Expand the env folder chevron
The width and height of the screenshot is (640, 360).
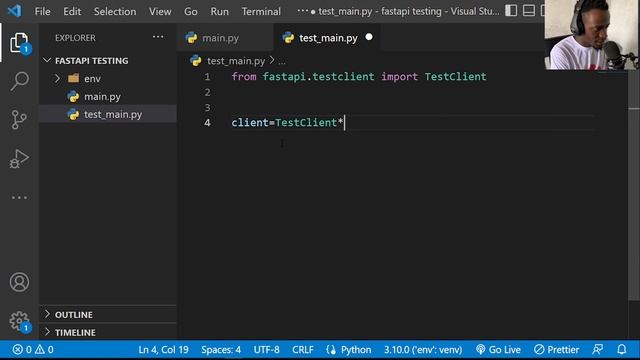[58, 78]
